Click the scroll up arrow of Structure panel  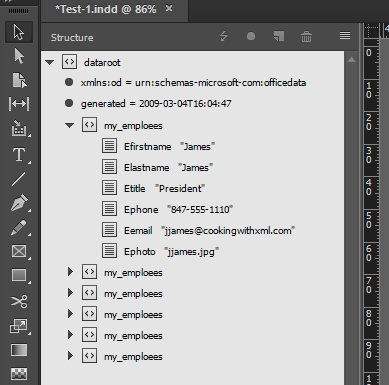tap(351, 60)
